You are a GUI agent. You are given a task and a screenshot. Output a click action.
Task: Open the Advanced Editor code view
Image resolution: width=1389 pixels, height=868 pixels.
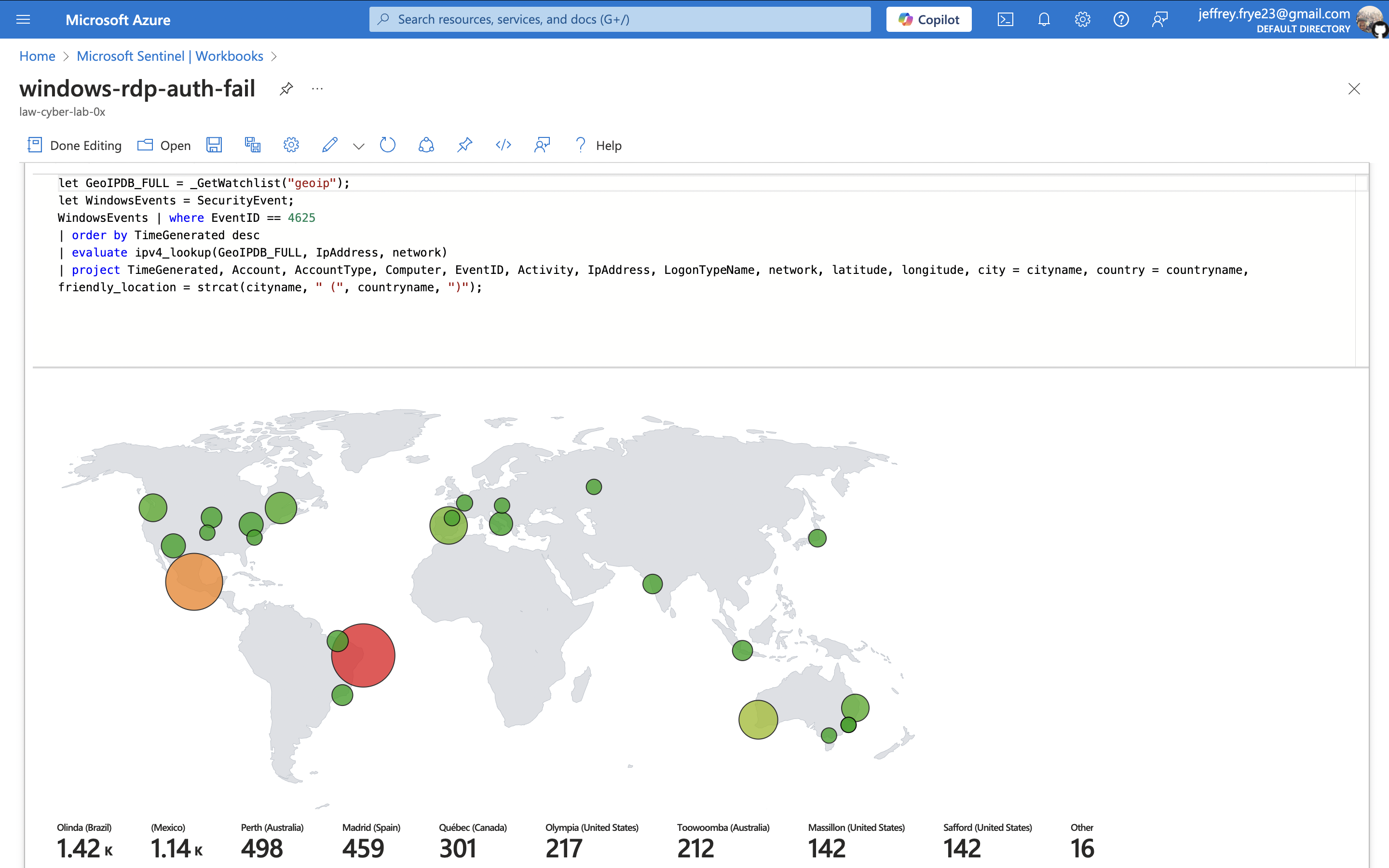click(x=504, y=145)
